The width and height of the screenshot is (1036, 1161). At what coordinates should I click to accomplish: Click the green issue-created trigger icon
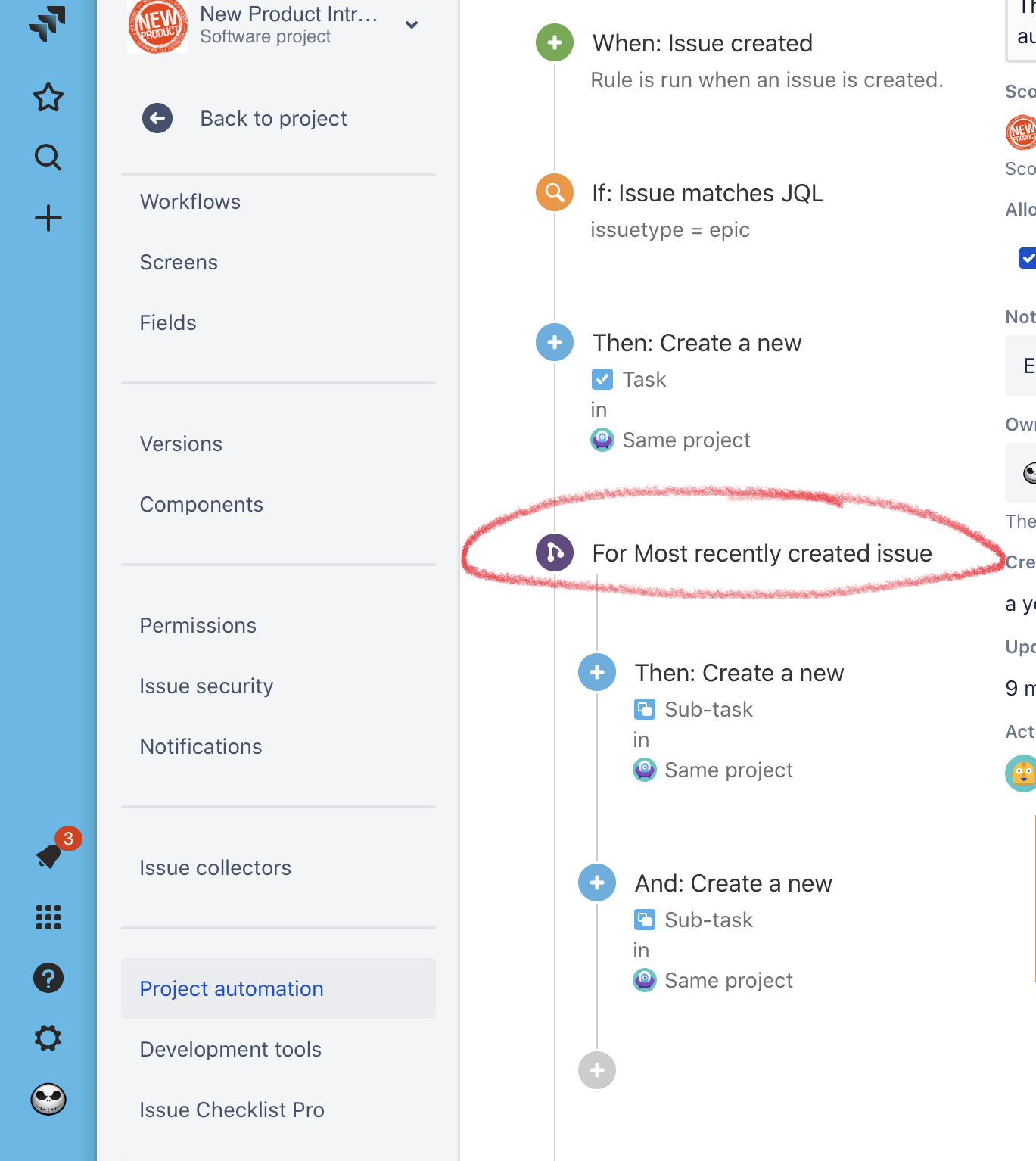(554, 43)
